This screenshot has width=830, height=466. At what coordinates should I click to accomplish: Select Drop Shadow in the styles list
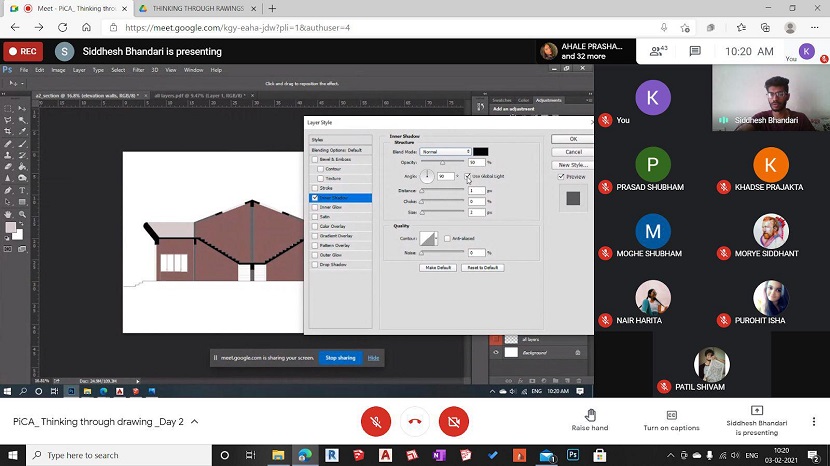(332, 264)
